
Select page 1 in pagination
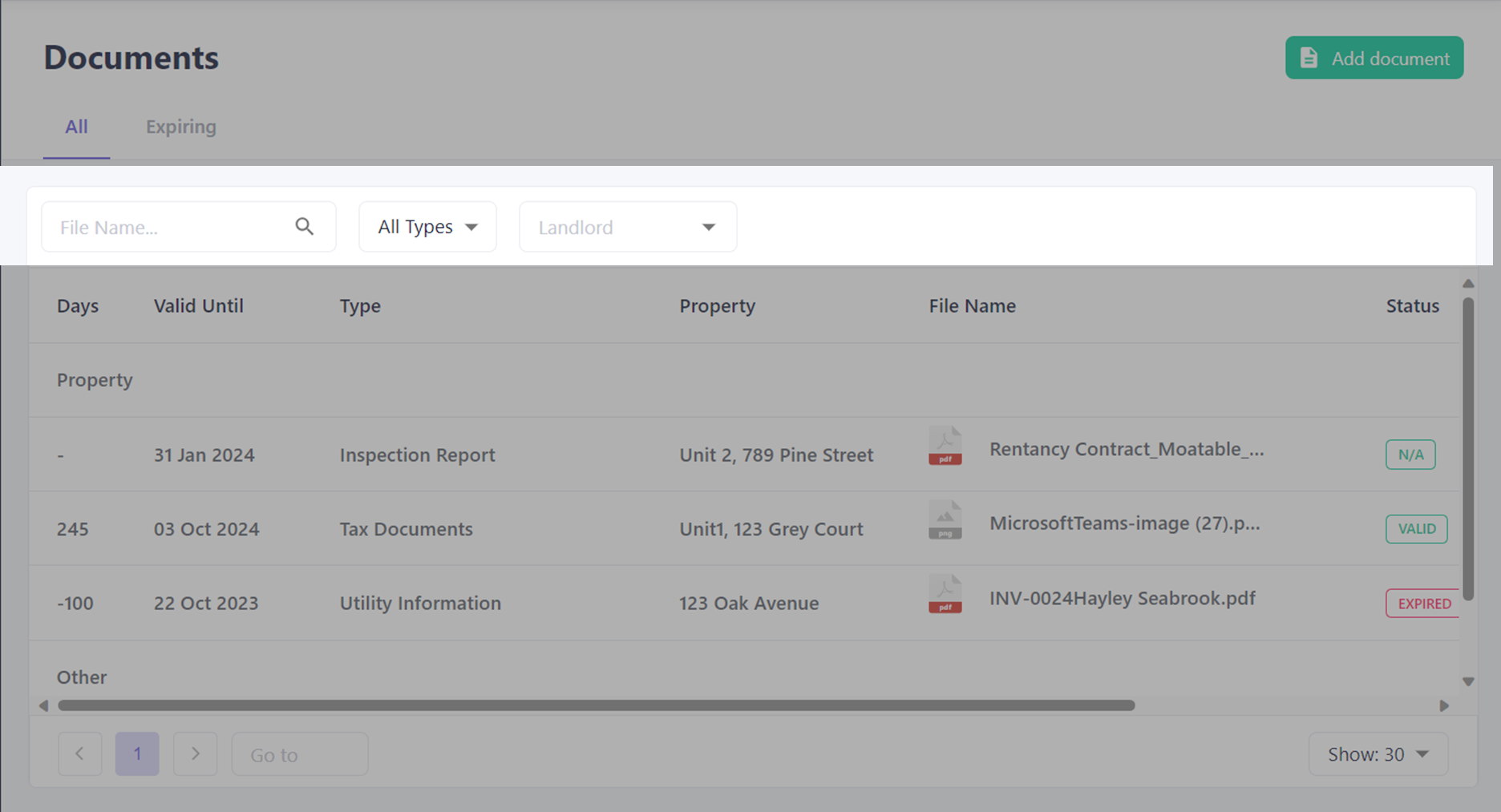pos(137,753)
